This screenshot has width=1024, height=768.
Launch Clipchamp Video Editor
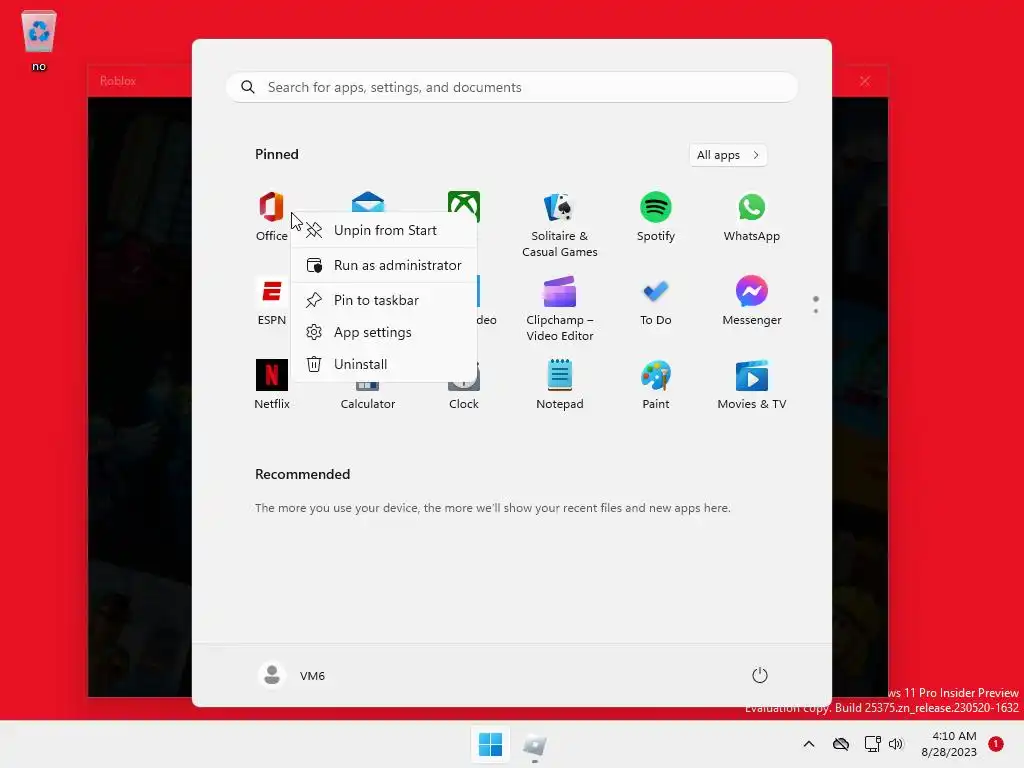click(560, 308)
